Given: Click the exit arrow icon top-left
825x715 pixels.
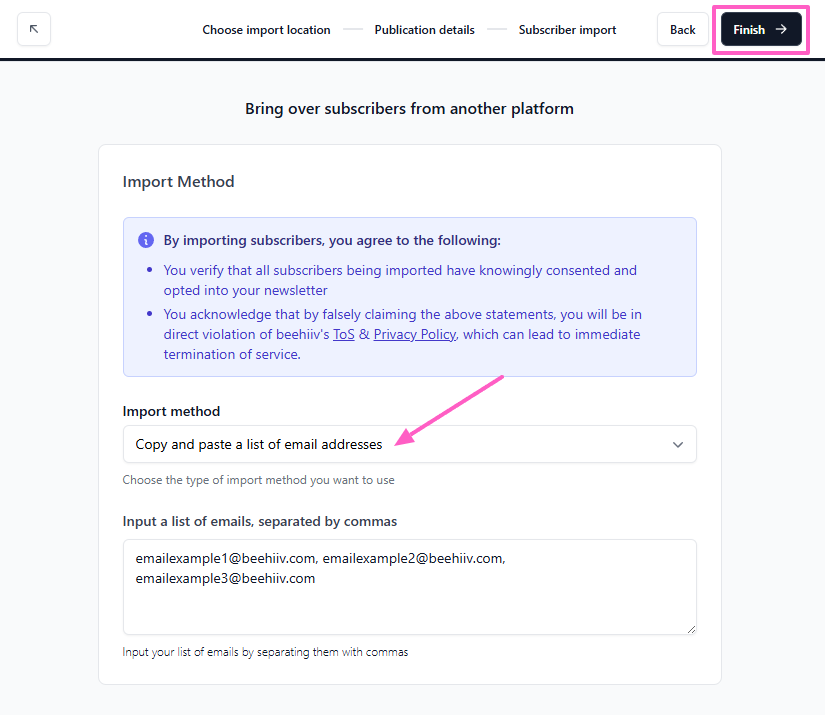Looking at the screenshot, I should pyautogui.click(x=34, y=29).
